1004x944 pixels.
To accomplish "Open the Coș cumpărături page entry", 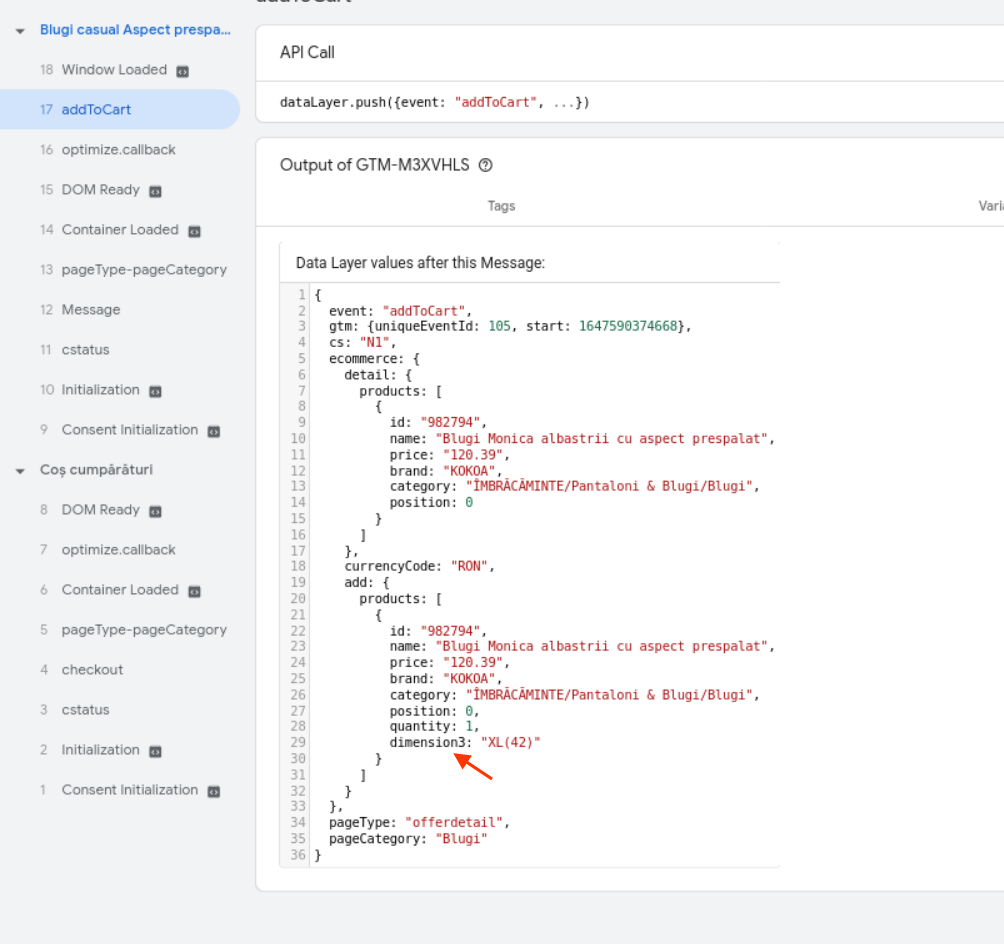I will pyautogui.click(x=96, y=469).
